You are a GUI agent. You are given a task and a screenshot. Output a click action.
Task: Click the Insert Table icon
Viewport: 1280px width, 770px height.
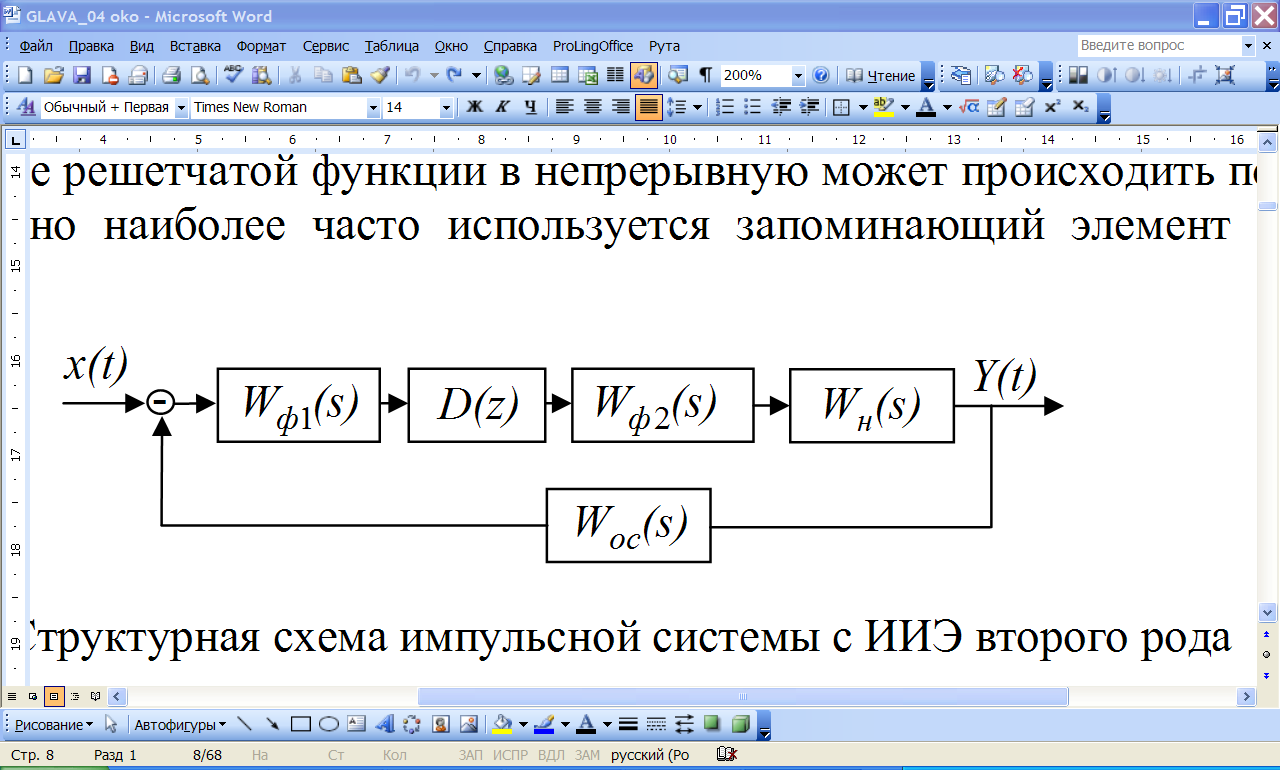pyautogui.click(x=560, y=75)
